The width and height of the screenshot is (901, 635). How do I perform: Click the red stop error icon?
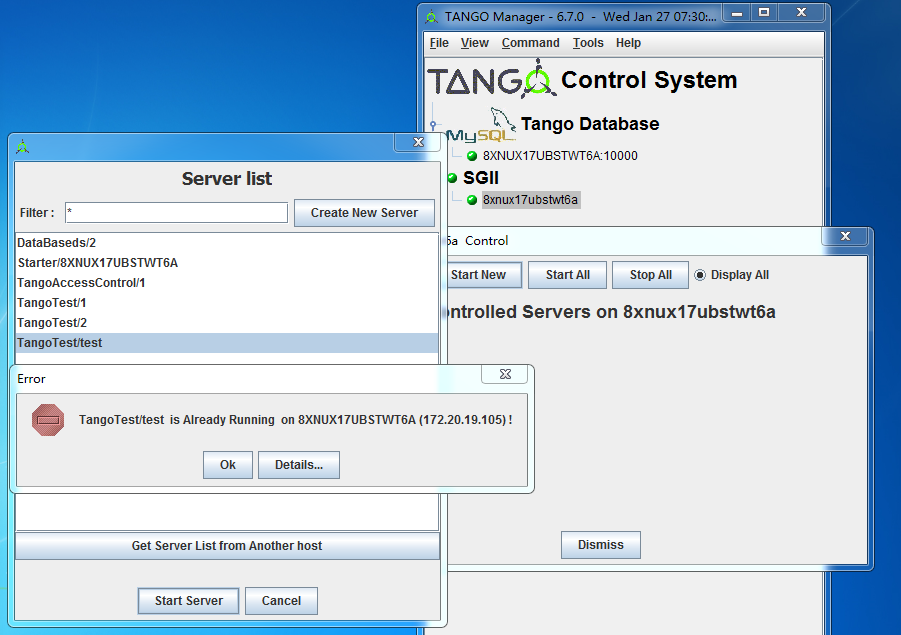pyautogui.click(x=48, y=420)
